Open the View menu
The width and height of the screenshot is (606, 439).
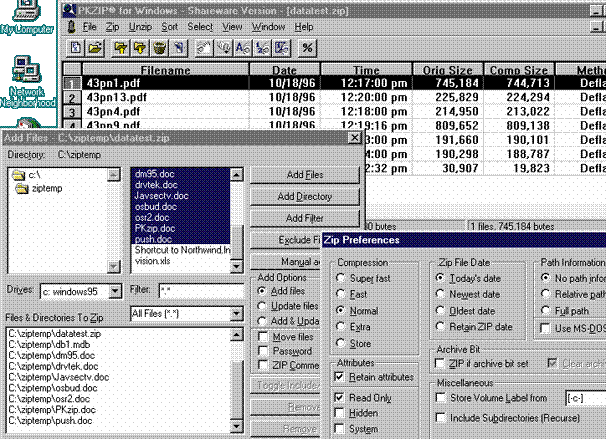(232, 27)
